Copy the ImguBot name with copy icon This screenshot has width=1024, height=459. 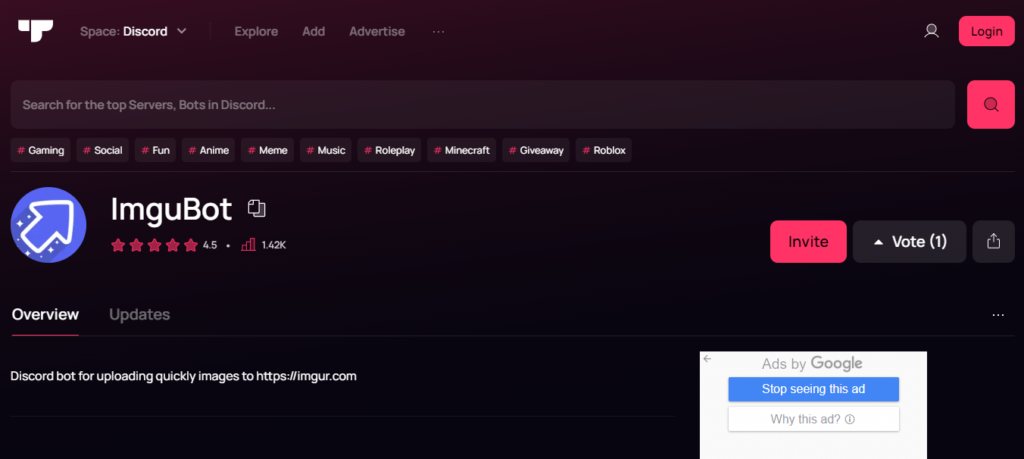[257, 209]
